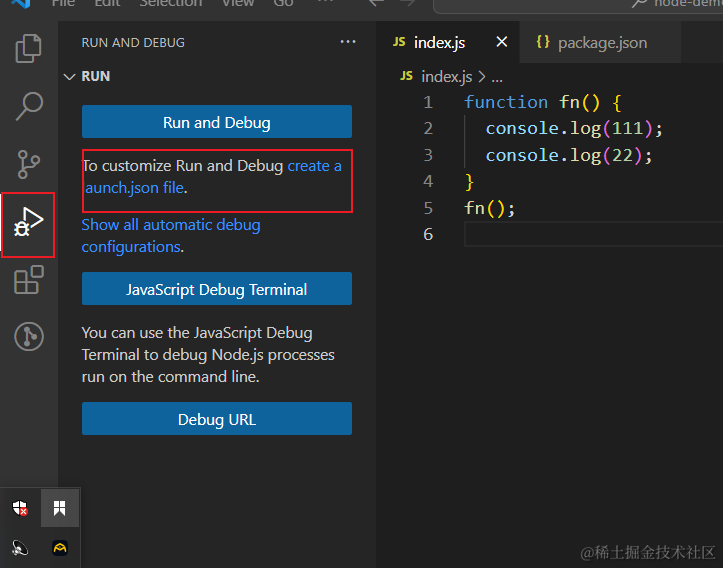This screenshot has width=723, height=568.
Task: Select the index.js editor tab
Action: tap(438, 43)
